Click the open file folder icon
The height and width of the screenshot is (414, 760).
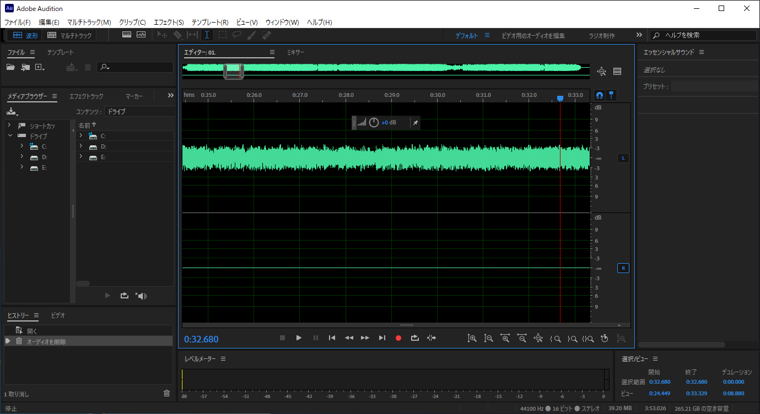[x=11, y=67]
